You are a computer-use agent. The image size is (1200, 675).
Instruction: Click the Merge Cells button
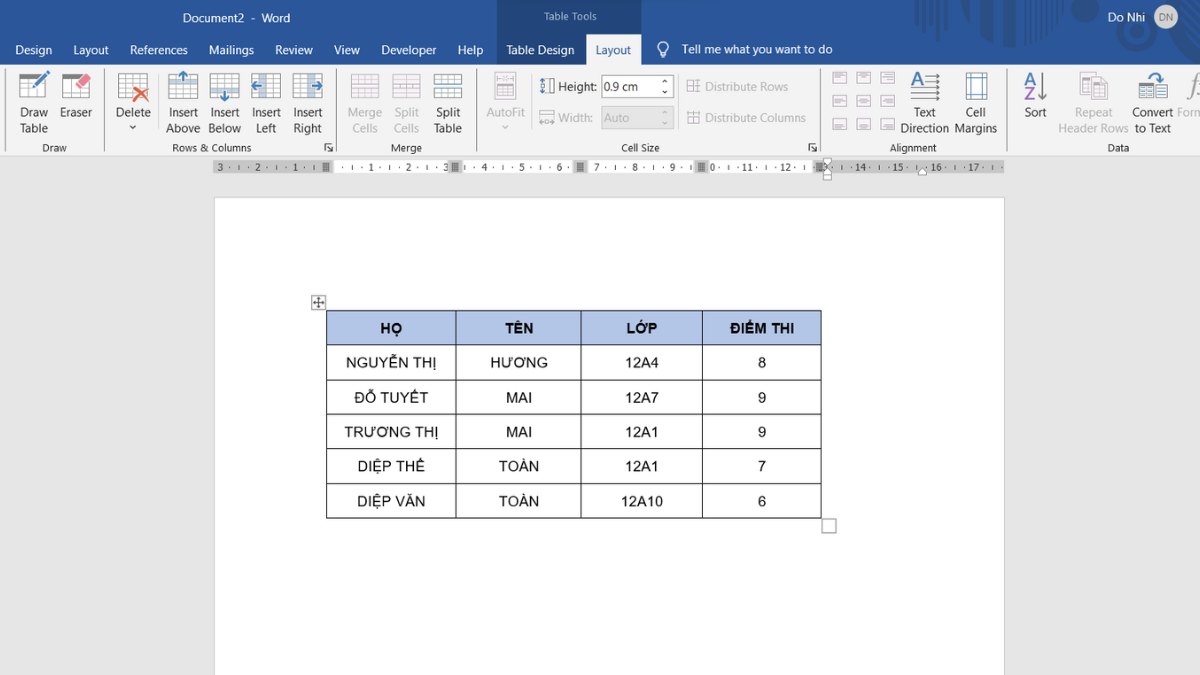pyautogui.click(x=365, y=103)
